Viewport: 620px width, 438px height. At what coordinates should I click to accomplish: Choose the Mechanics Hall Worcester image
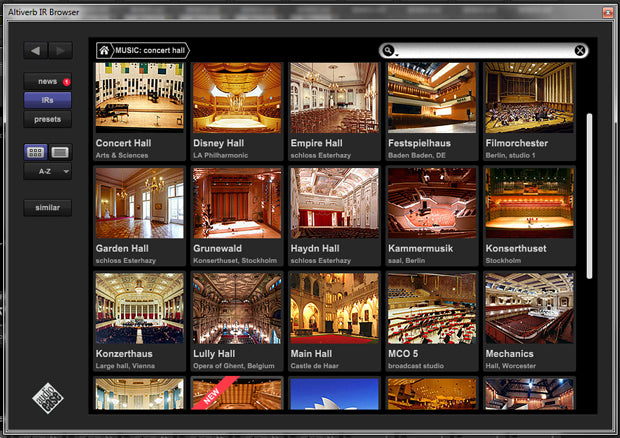tap(529, 308)
